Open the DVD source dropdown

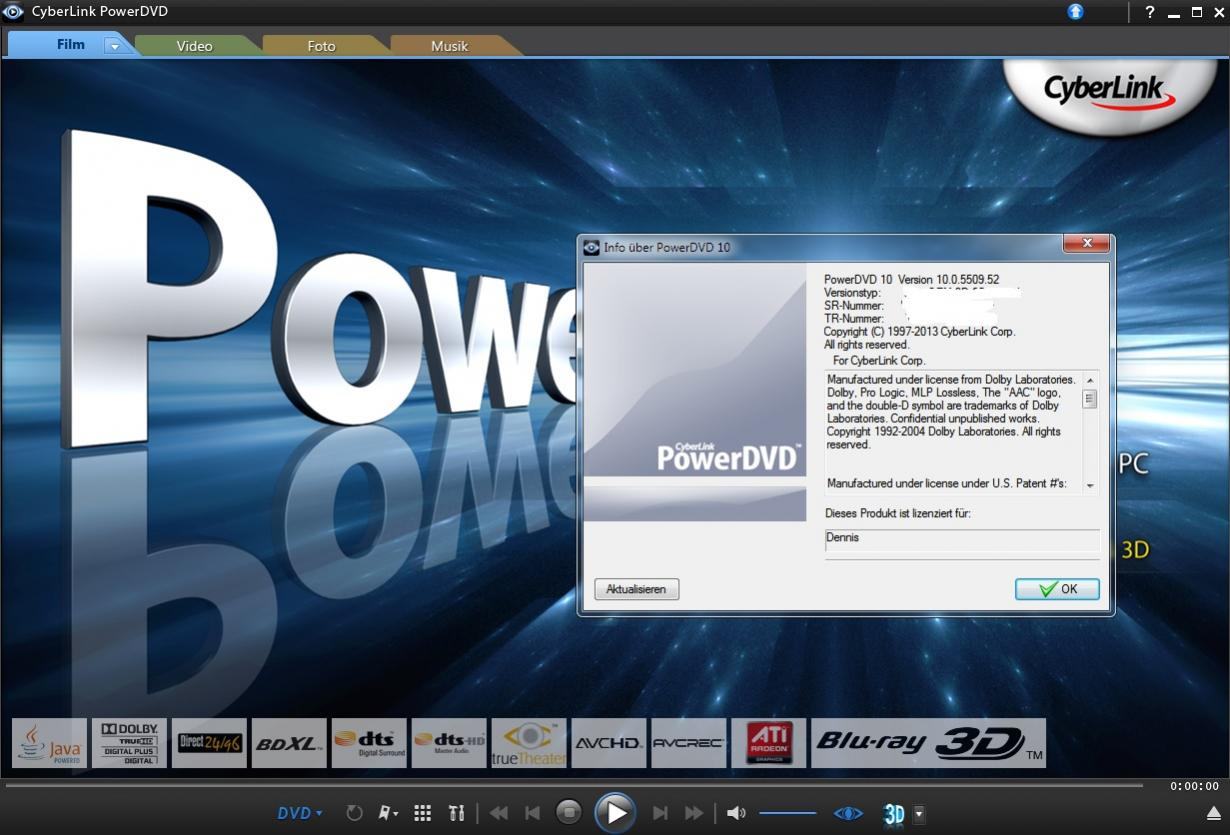300,813
